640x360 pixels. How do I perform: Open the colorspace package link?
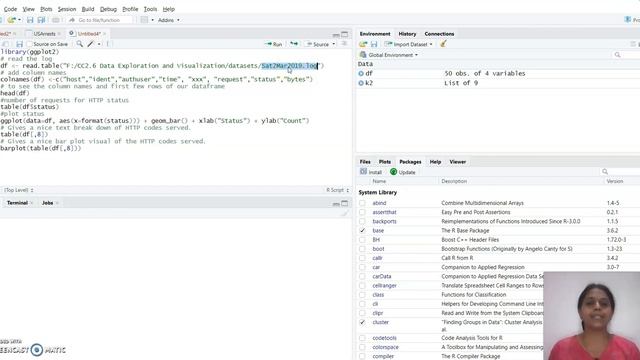pos(385,347)
